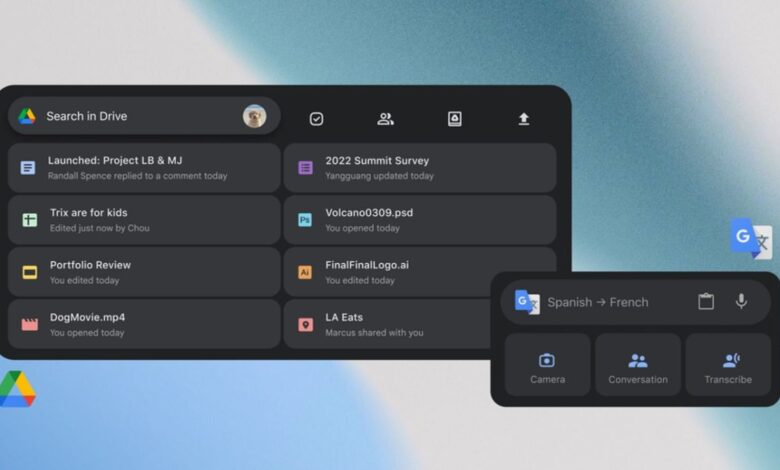Open the Portfolio Review presentation
Screen dimensions: 780x470
coord(144,272)
